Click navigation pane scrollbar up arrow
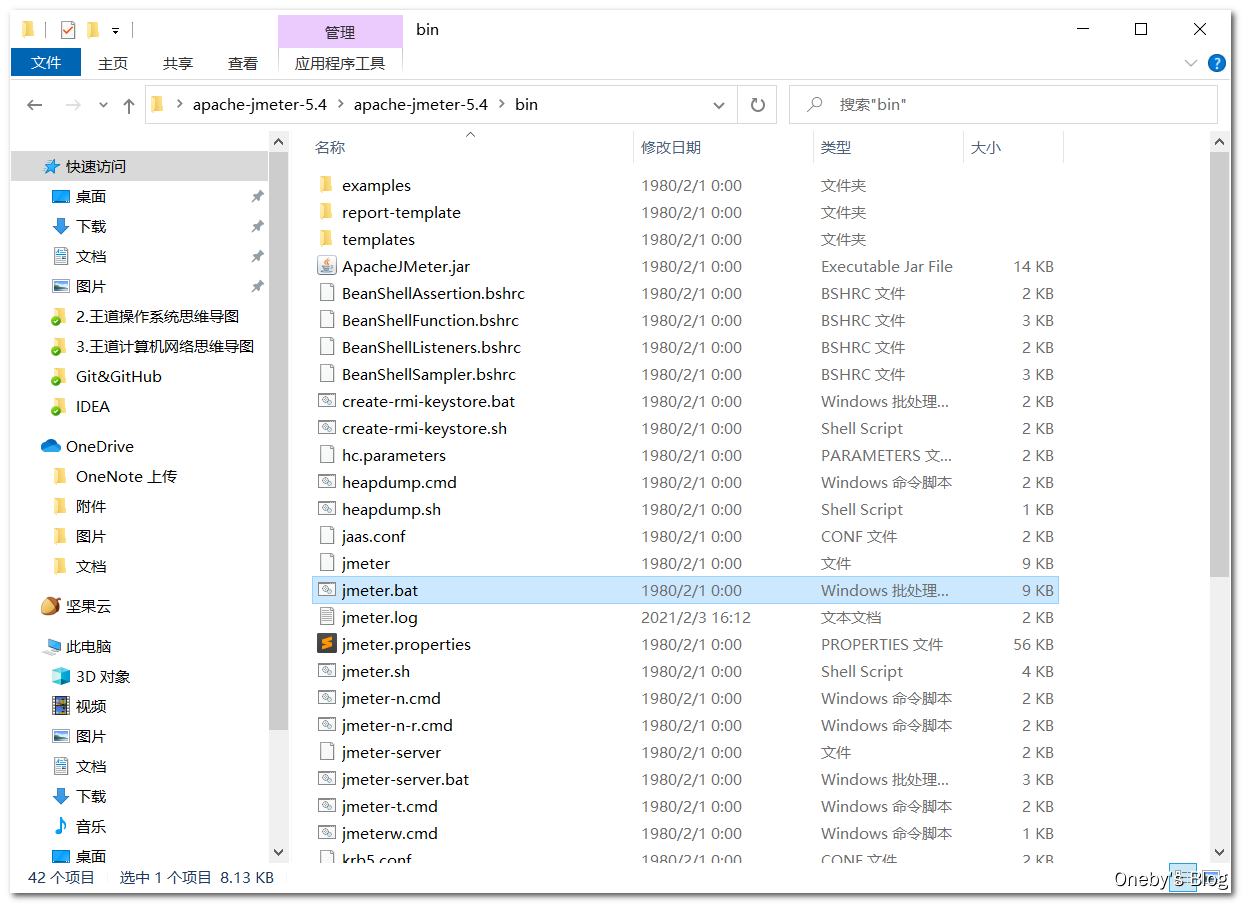The width and height of the screenshot is (1242, 904). coord(279,142)
